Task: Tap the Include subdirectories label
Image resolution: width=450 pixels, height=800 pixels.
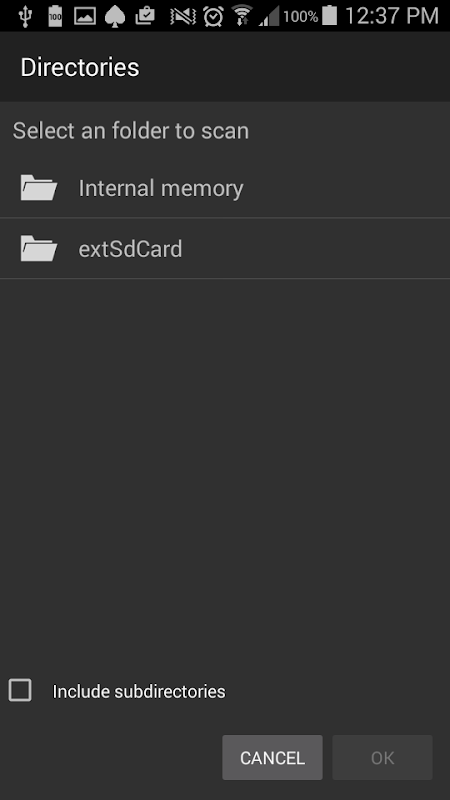Action: [x=139, y=691]
